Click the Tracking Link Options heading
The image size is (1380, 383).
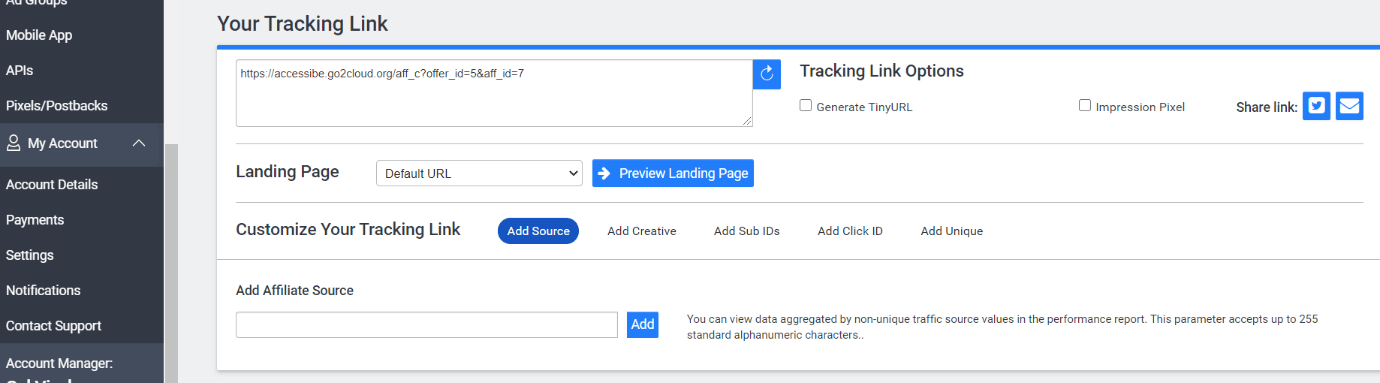click(882, 71)
